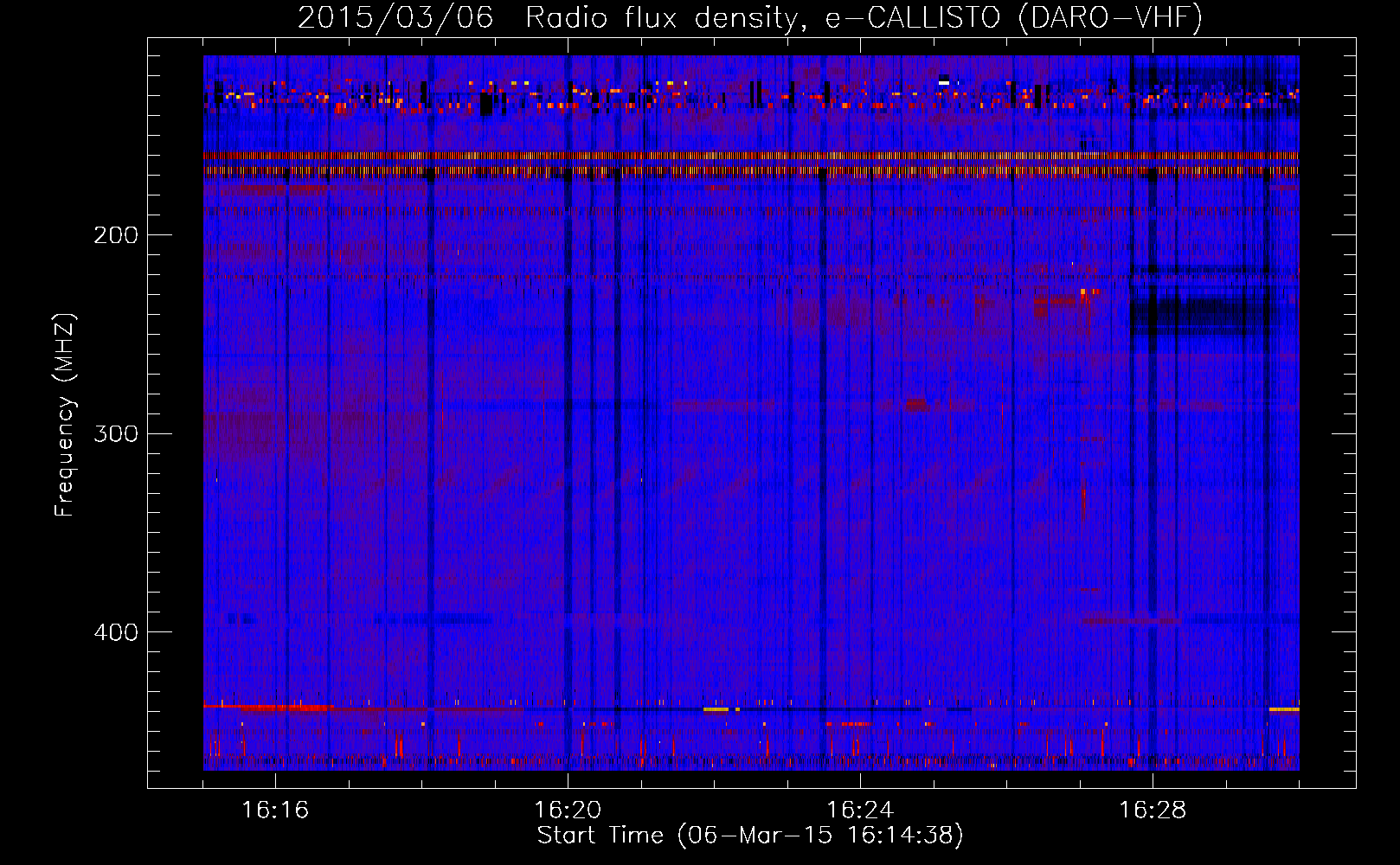Click the bright red streak at the lower-left of the spectrogram

(268, 707)
